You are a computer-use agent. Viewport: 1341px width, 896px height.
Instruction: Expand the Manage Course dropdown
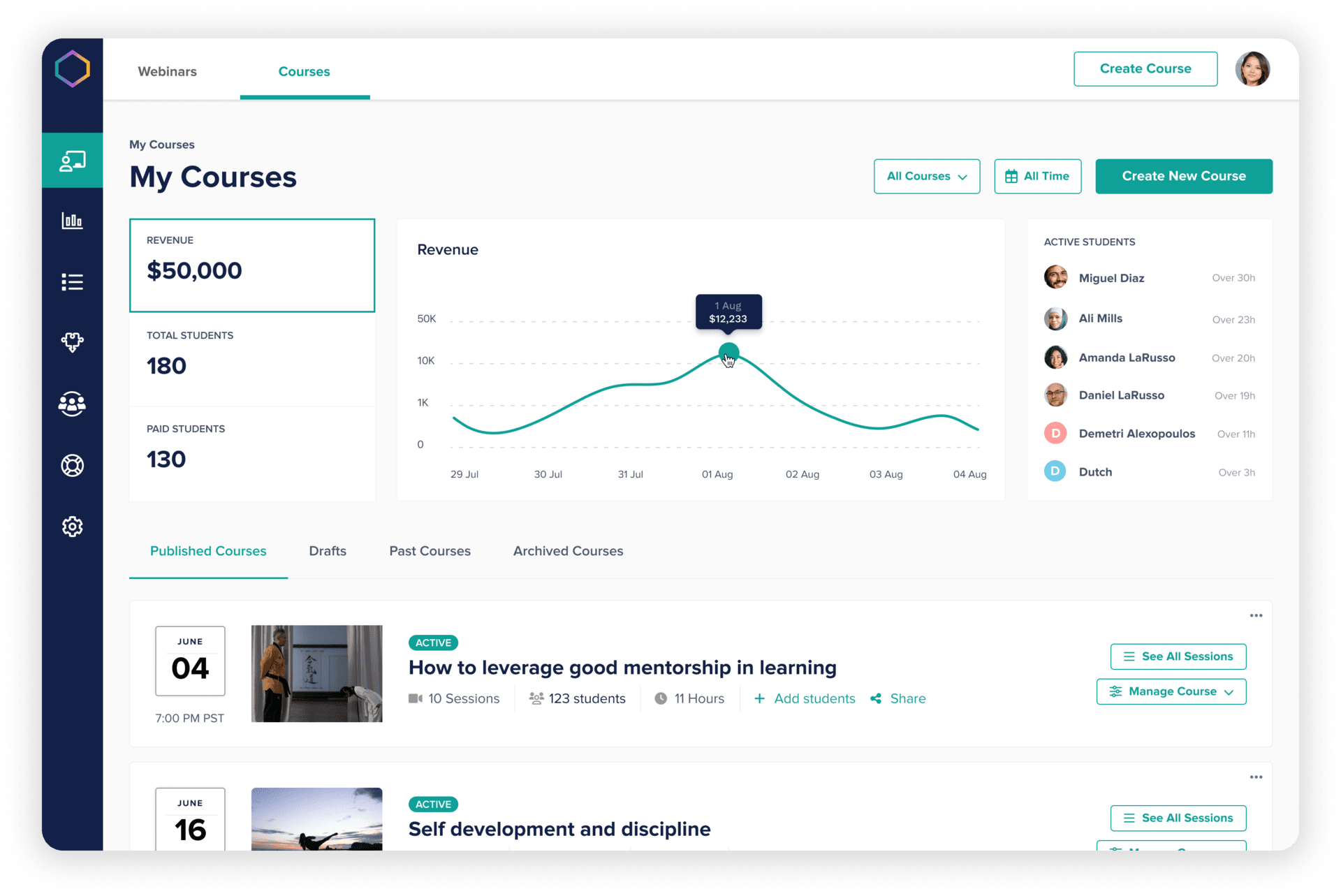pos(1171,691)
